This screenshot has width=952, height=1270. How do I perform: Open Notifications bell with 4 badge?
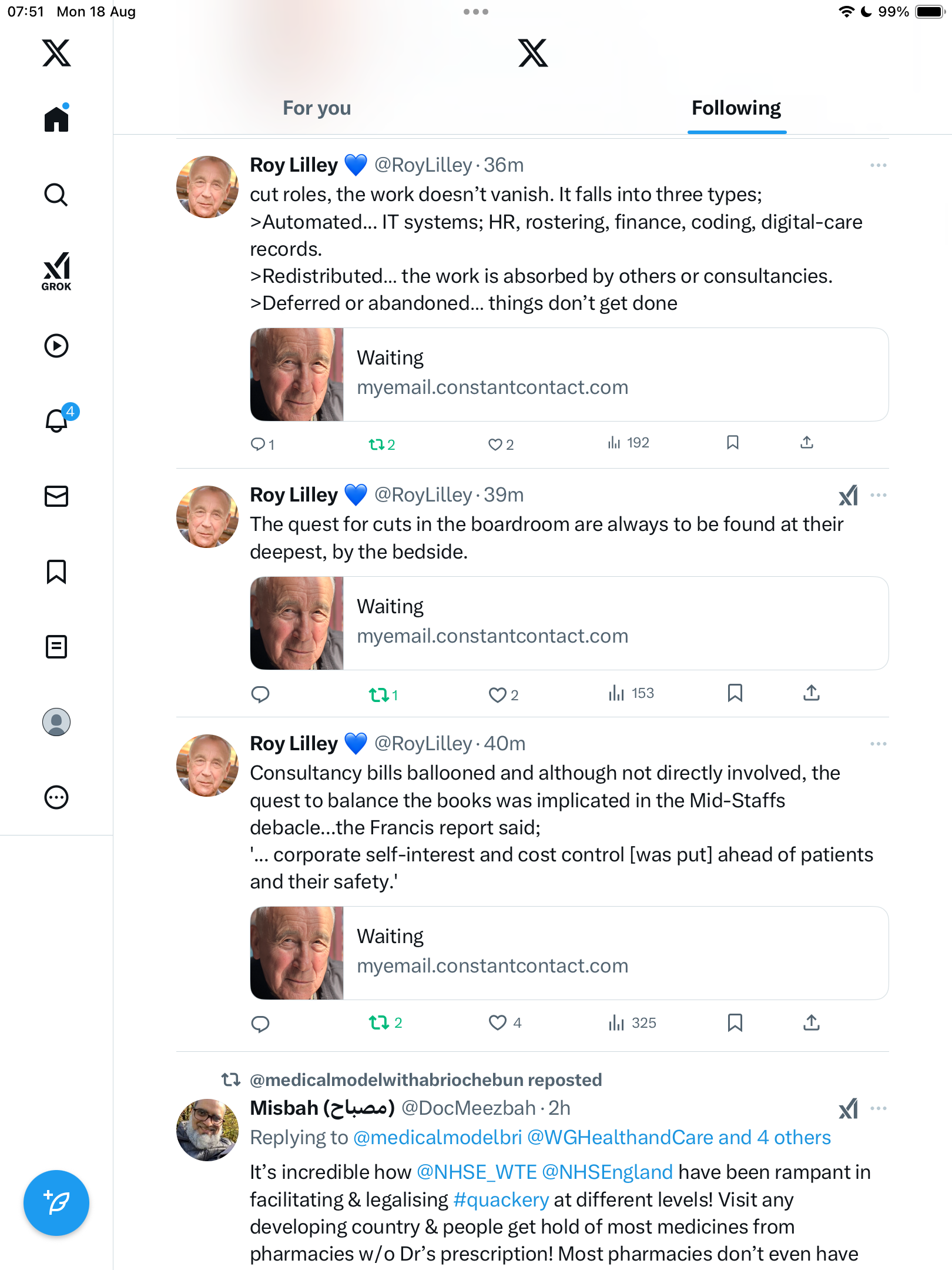[x=57, y=420]
